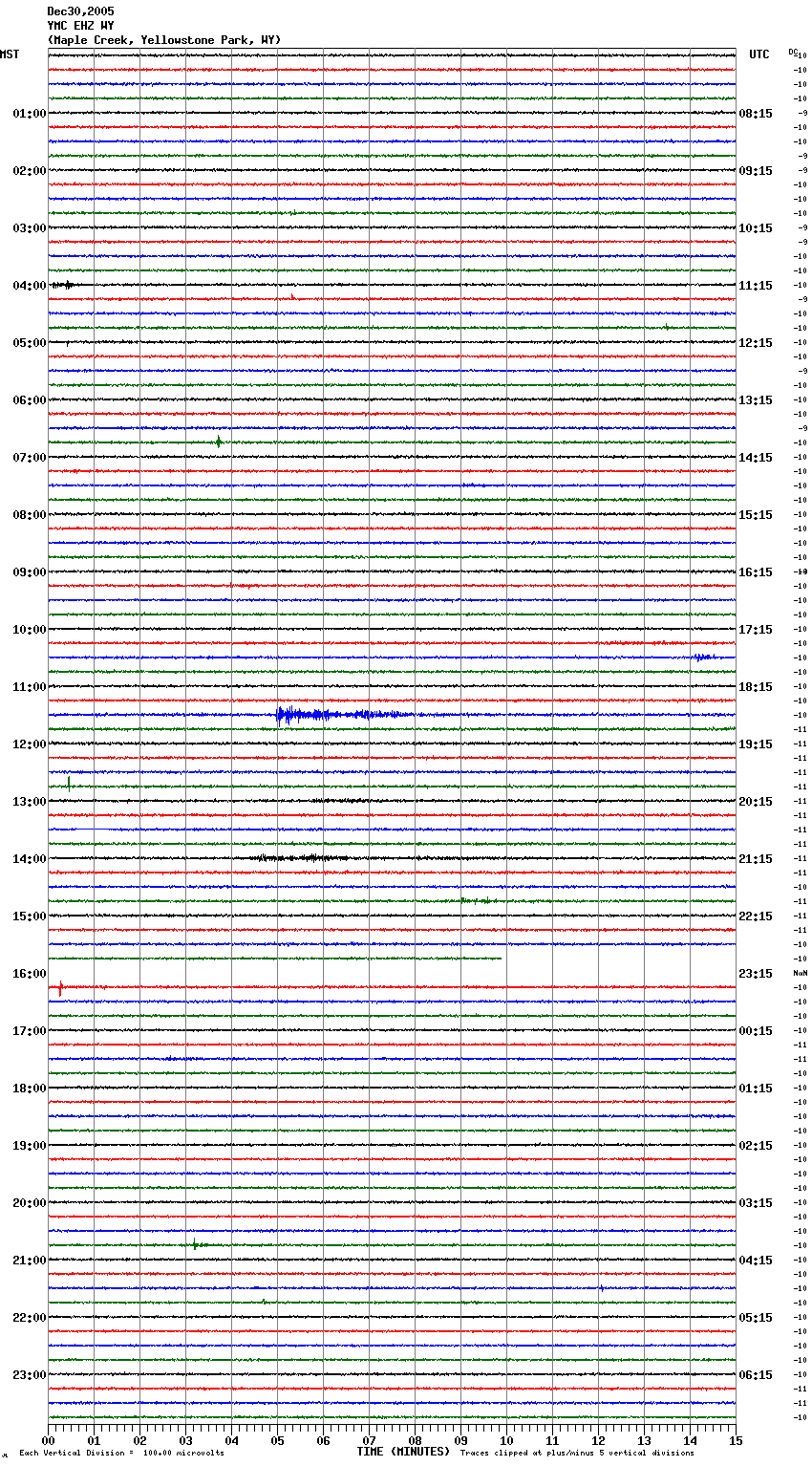Select the 'Traces clipped at plus/minus 5 vertical divisions' note
This screenshot has width=812, height=1466.
(577, 1453)
